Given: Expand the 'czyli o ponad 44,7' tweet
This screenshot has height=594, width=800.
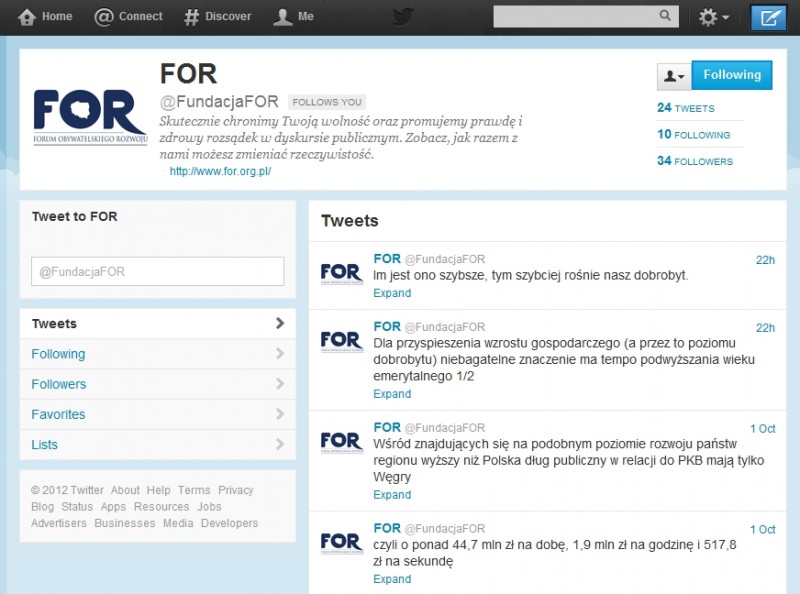Looking at the screenshot, I should coord(392,579).
